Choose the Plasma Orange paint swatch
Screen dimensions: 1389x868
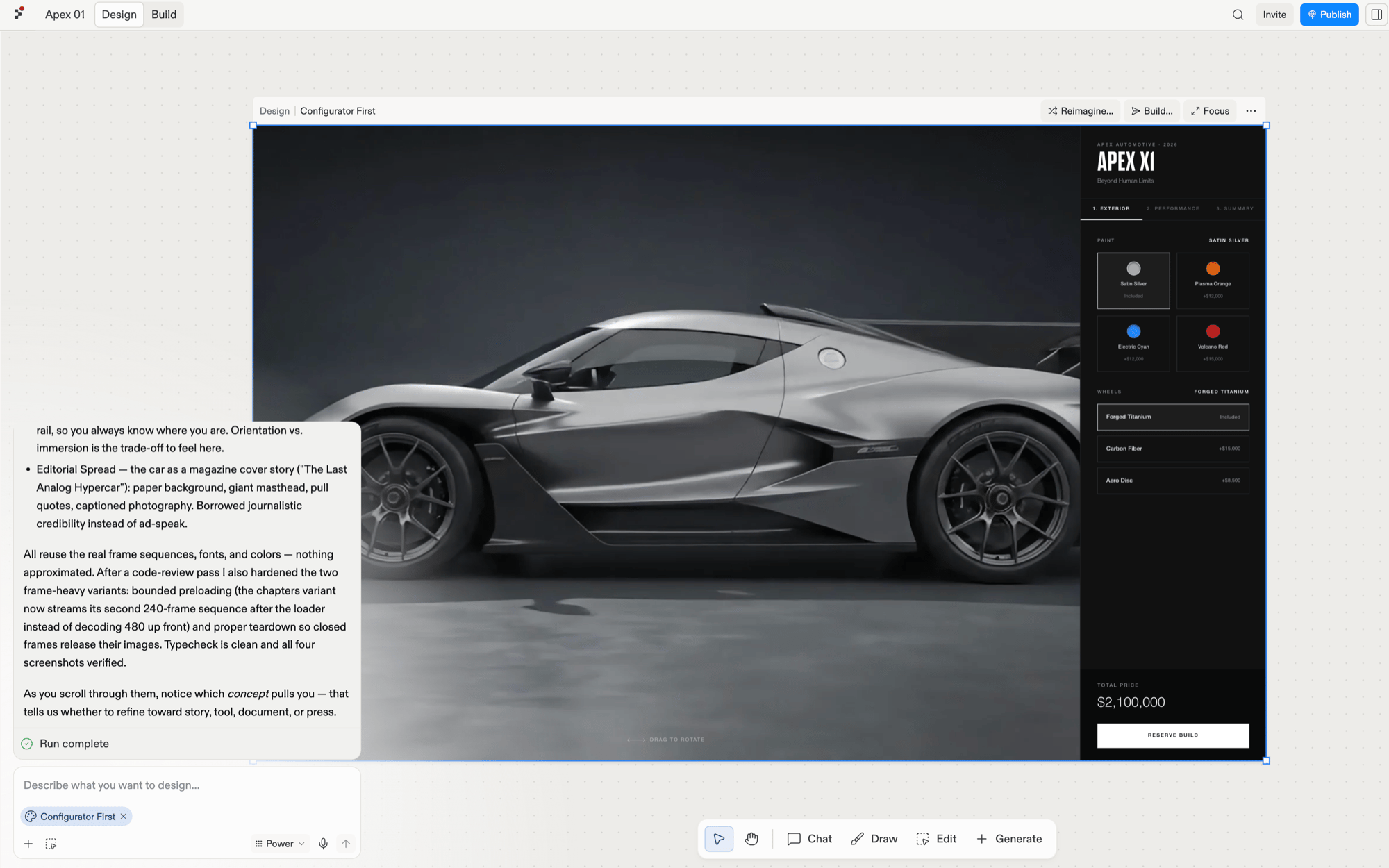1213,281
